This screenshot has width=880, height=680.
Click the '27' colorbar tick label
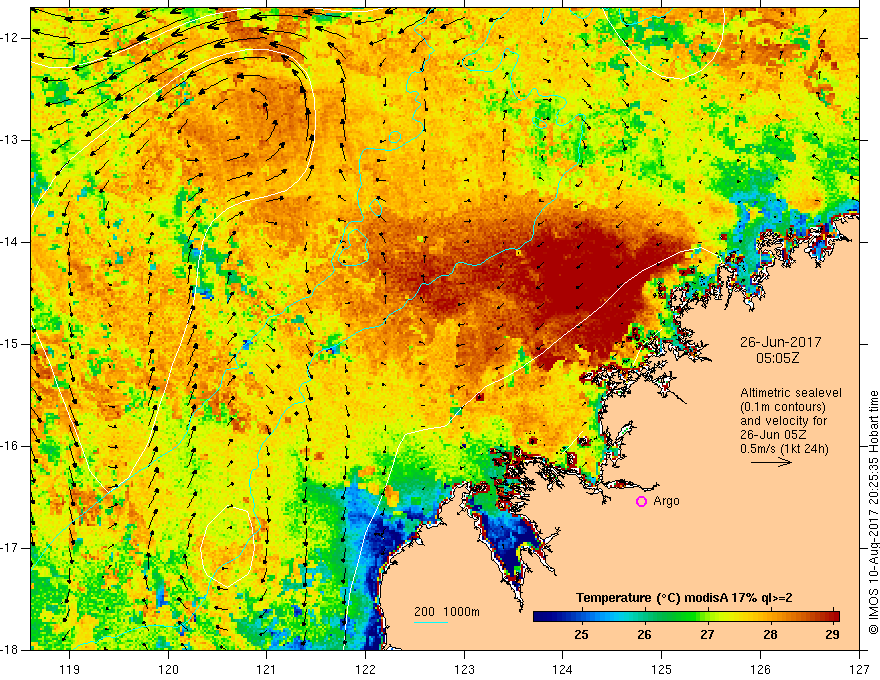pyautogui.click(x=707, y=635)
